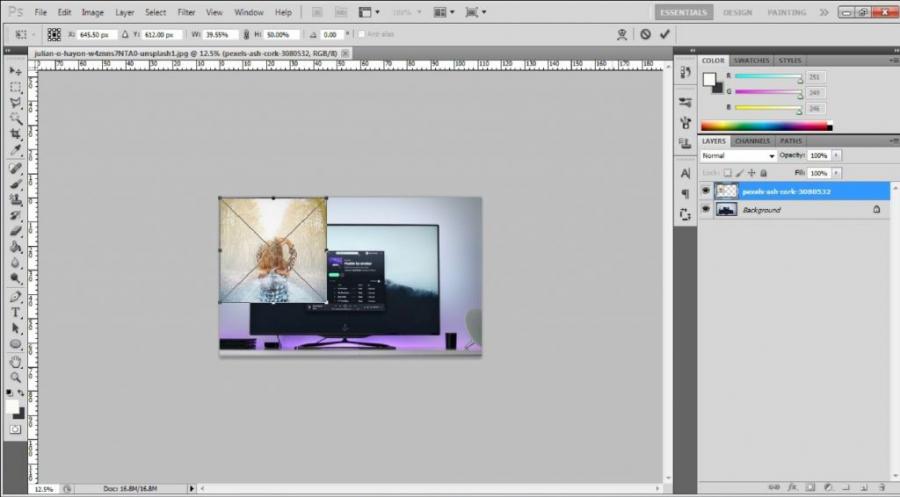
Task: Open the Opacity slider arrow
Action: tap(836, 156)
